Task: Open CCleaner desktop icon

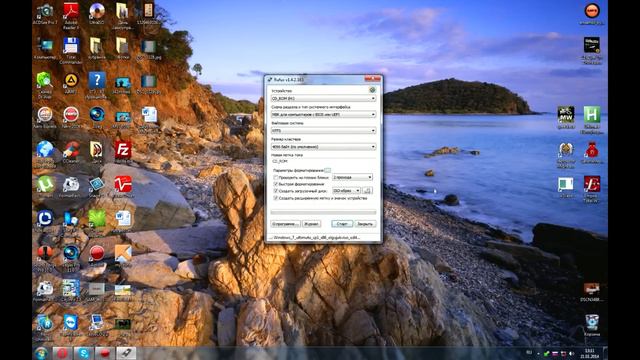Action: (x=71, y=152)
